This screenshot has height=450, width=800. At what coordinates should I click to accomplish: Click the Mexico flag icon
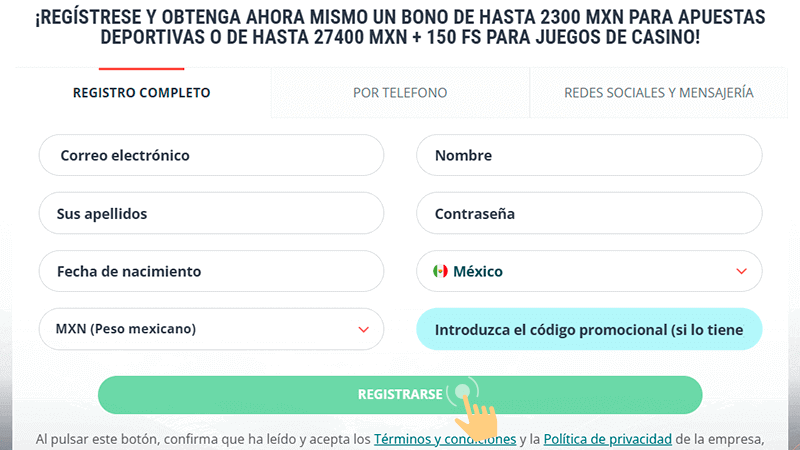(440, 271)
